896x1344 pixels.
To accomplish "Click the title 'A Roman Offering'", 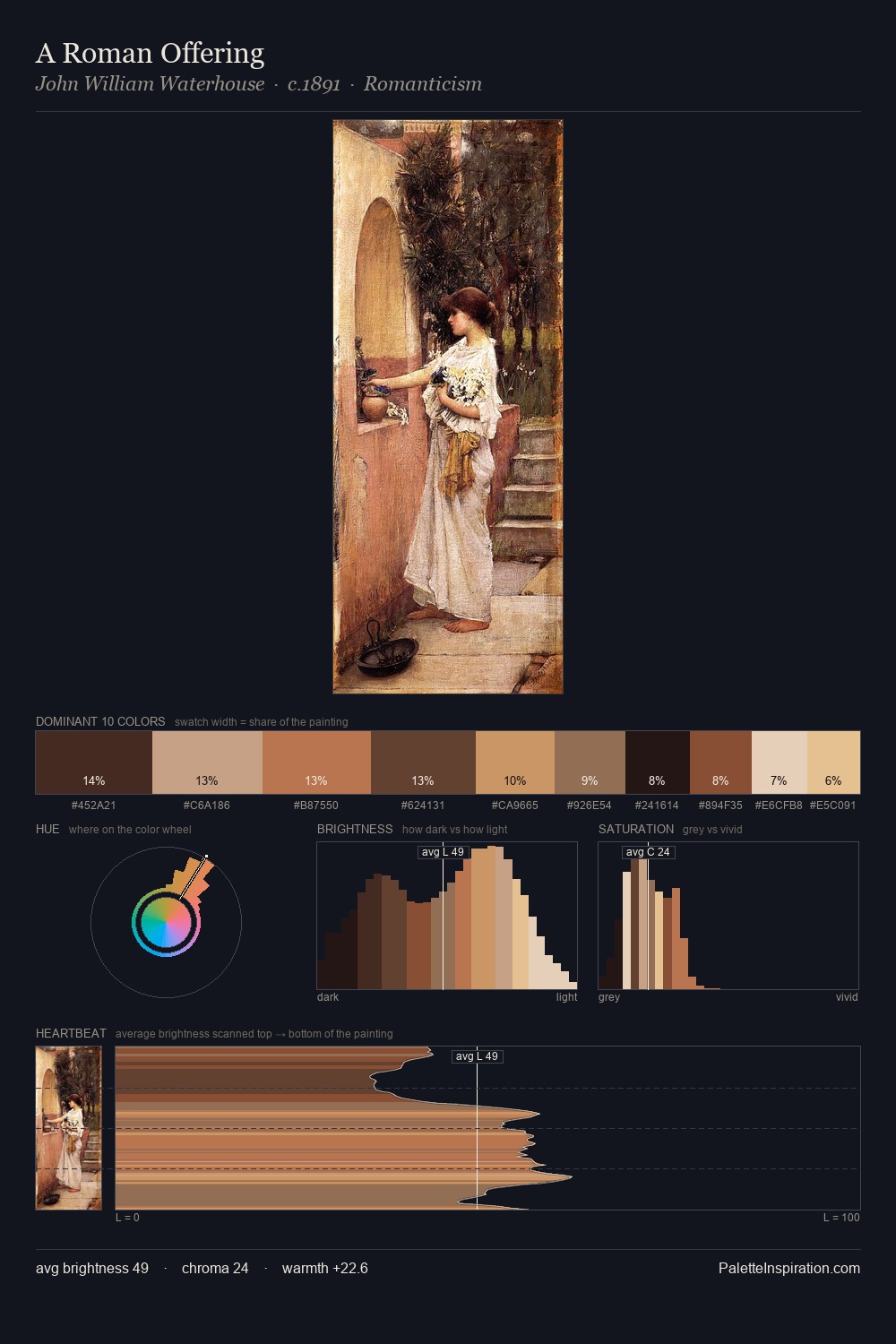I will click(150, 53).
